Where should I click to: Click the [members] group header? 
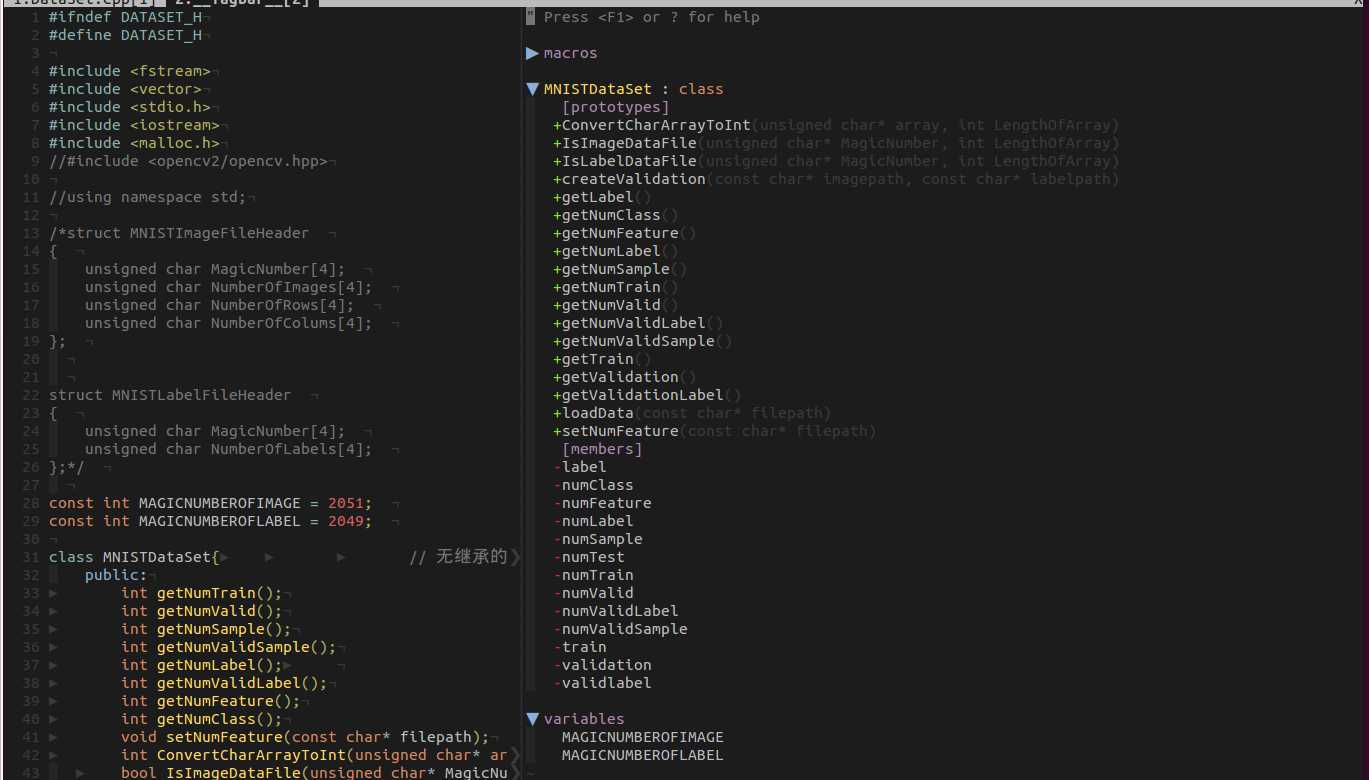click(x=602, y=449)
